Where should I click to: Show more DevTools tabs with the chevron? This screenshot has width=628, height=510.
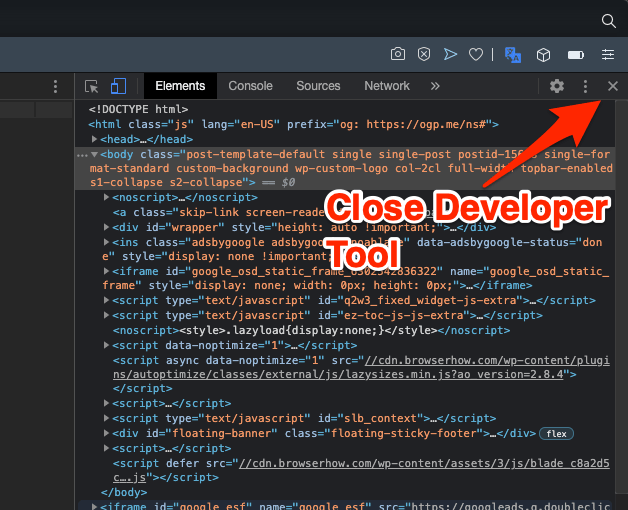pos(435,86)
